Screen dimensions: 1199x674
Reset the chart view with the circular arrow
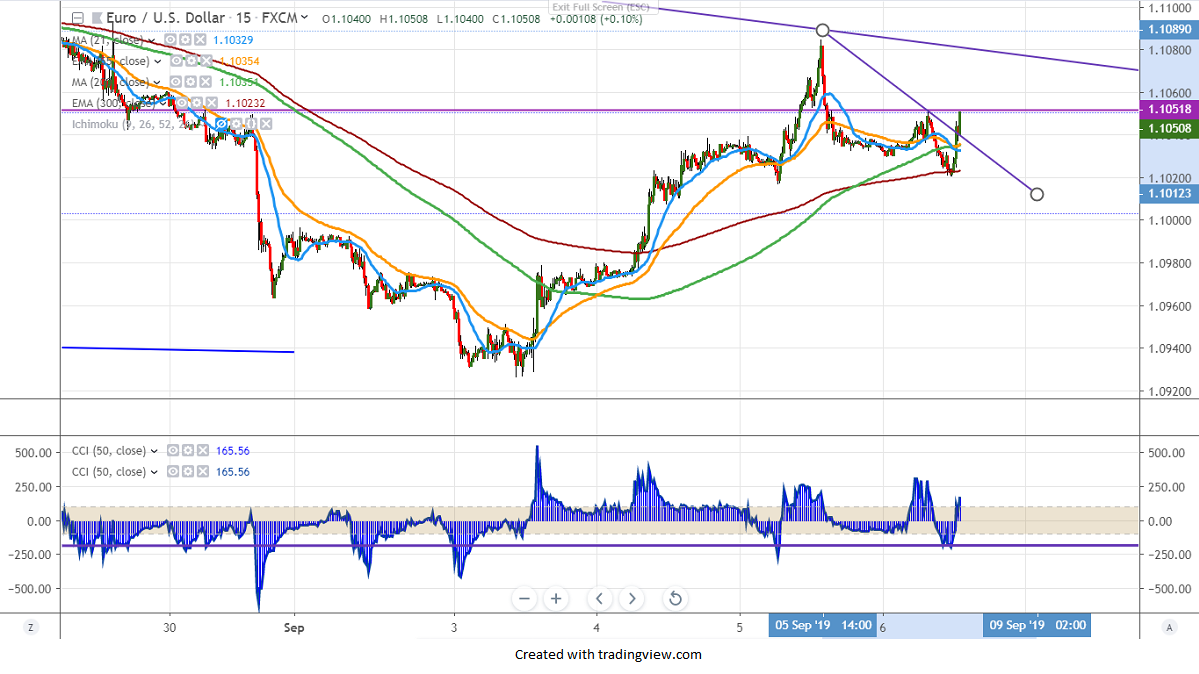pos(675,599)
